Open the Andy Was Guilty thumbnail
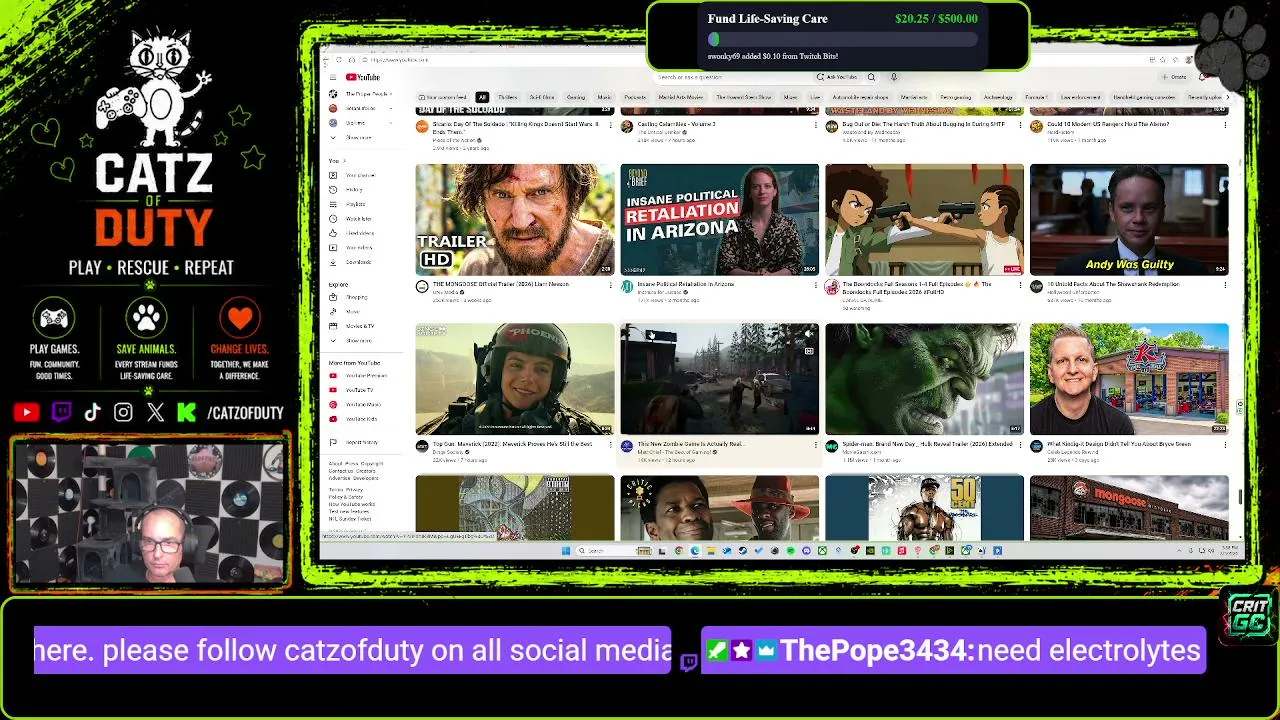 click(1129, 220)
